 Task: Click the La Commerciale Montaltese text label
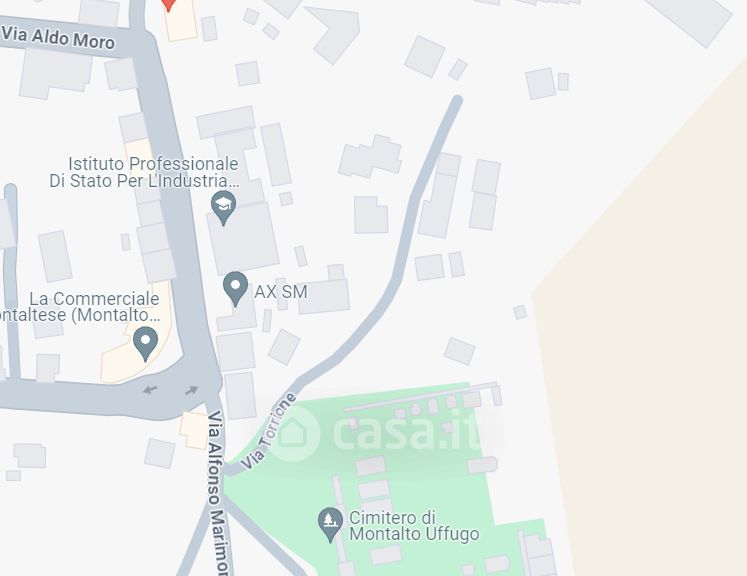80,307
